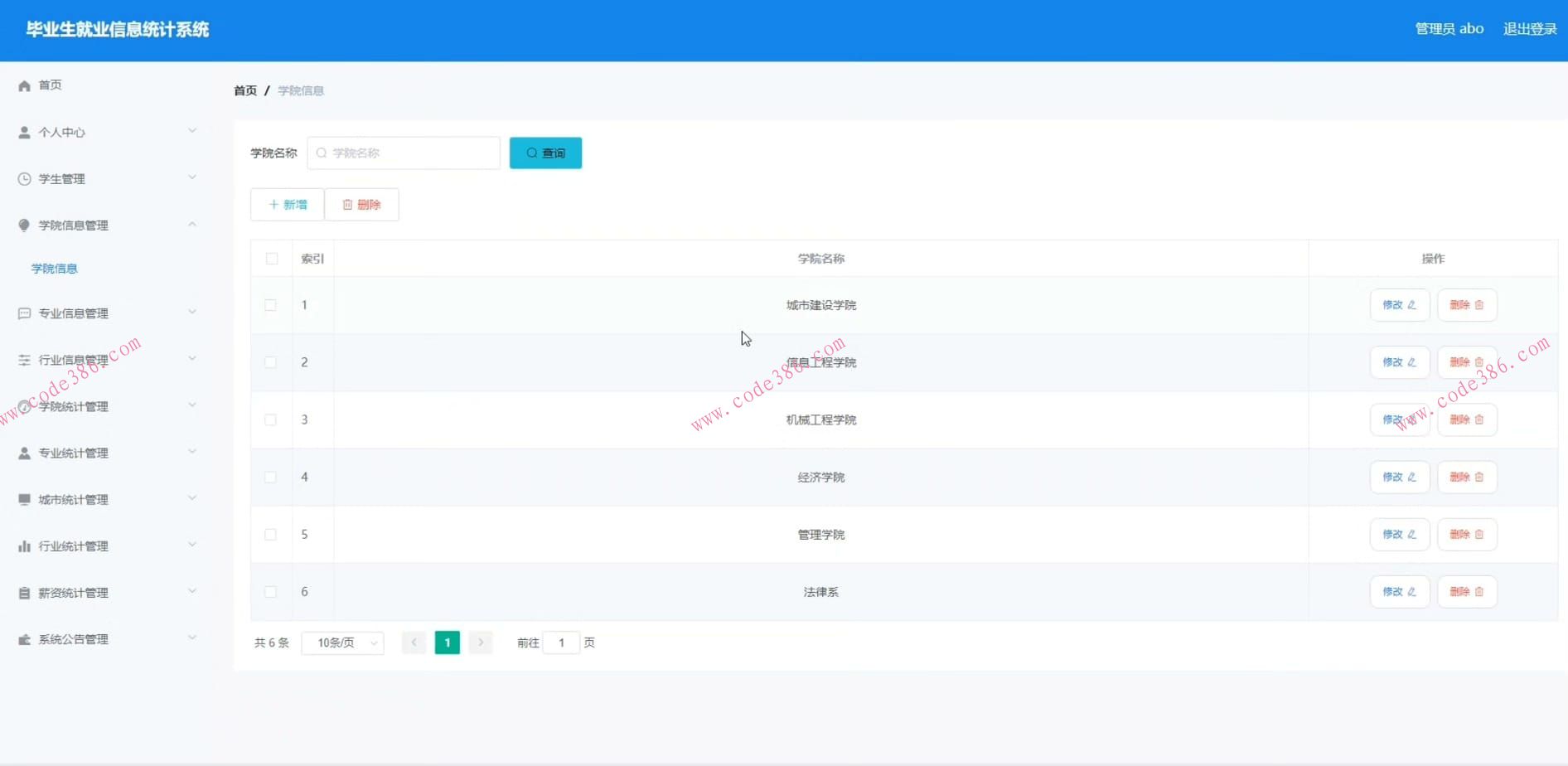The image size is (1568, 766).
Task: Expand the 专业统计管理 menu chevron
Action: pos(192,451)
